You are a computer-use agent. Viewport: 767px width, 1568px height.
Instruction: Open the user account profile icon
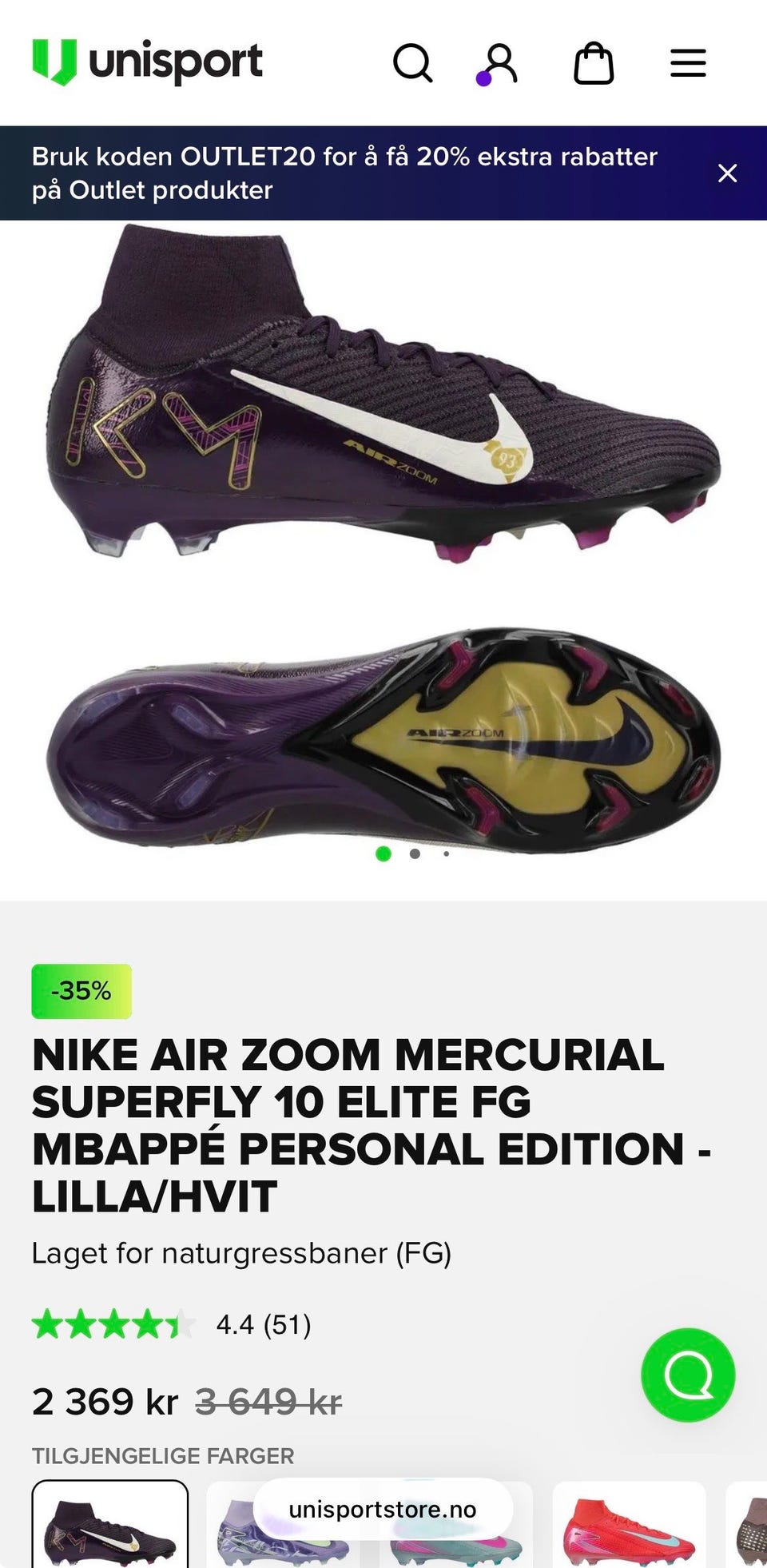(498, 64)
